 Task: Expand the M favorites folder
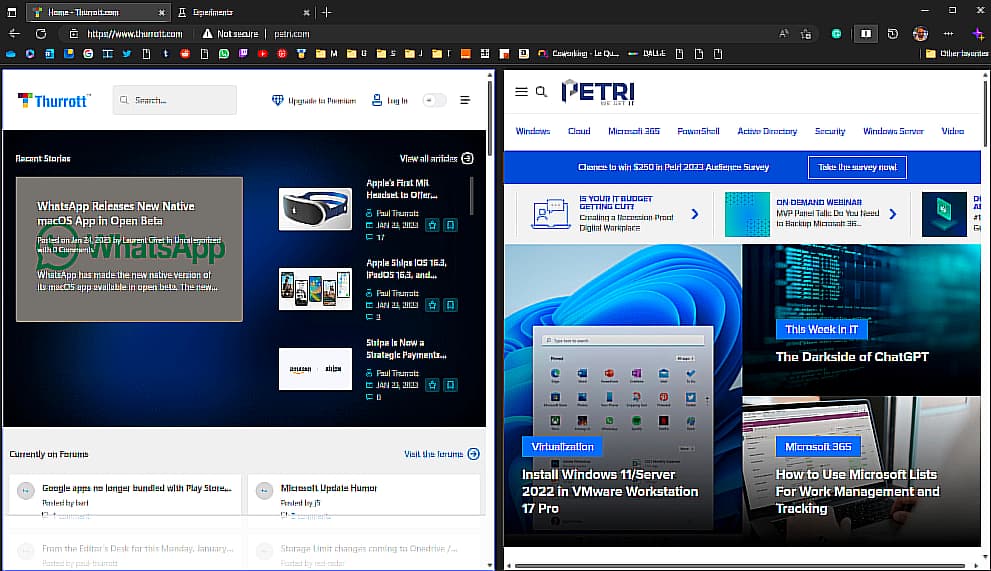coord(327,54)
